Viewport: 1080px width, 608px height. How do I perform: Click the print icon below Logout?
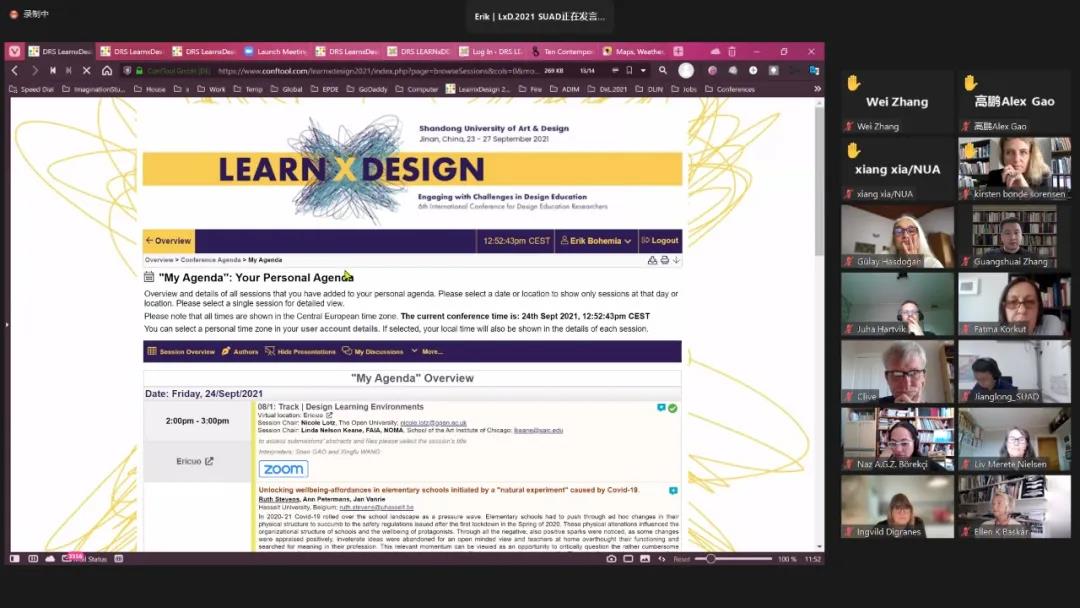[664, 260]
